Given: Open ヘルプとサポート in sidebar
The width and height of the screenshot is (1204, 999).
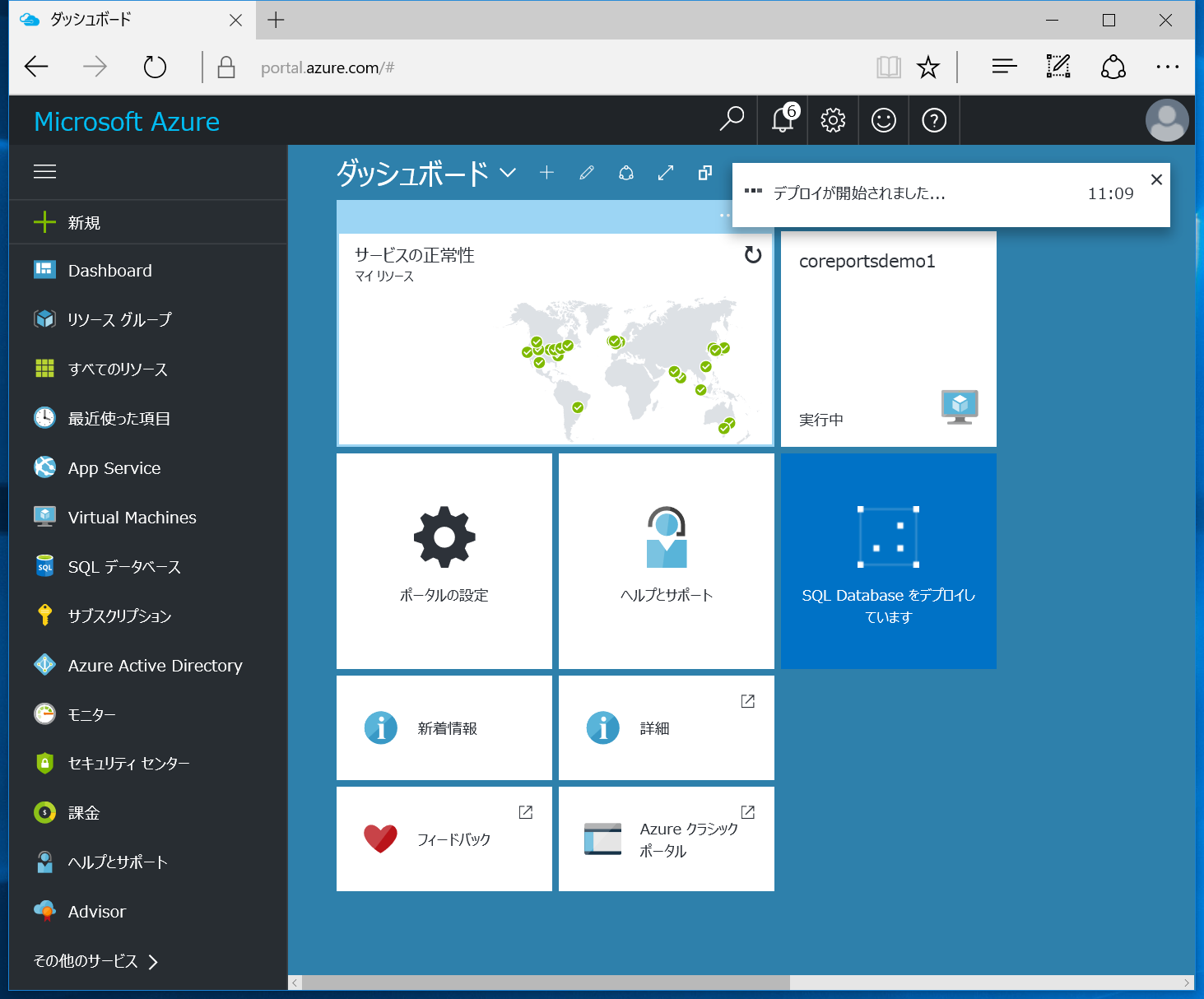Looking at the screenshot, I should 148,862.
